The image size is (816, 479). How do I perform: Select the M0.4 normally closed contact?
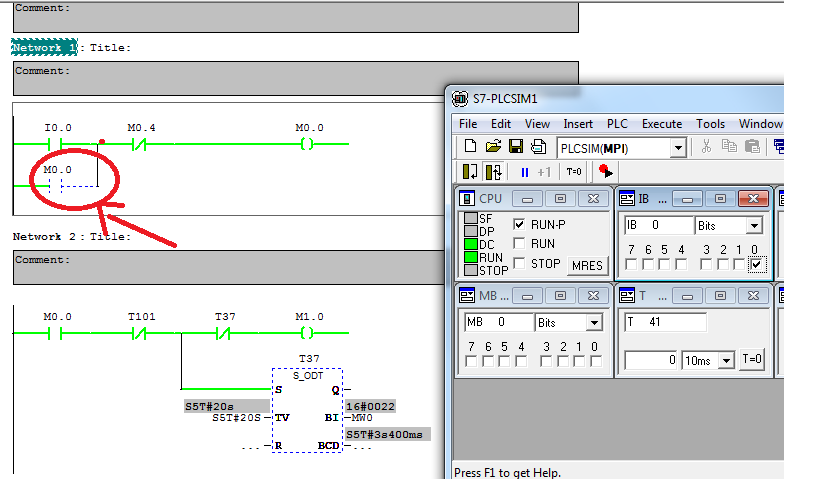(x=141, y=145)
